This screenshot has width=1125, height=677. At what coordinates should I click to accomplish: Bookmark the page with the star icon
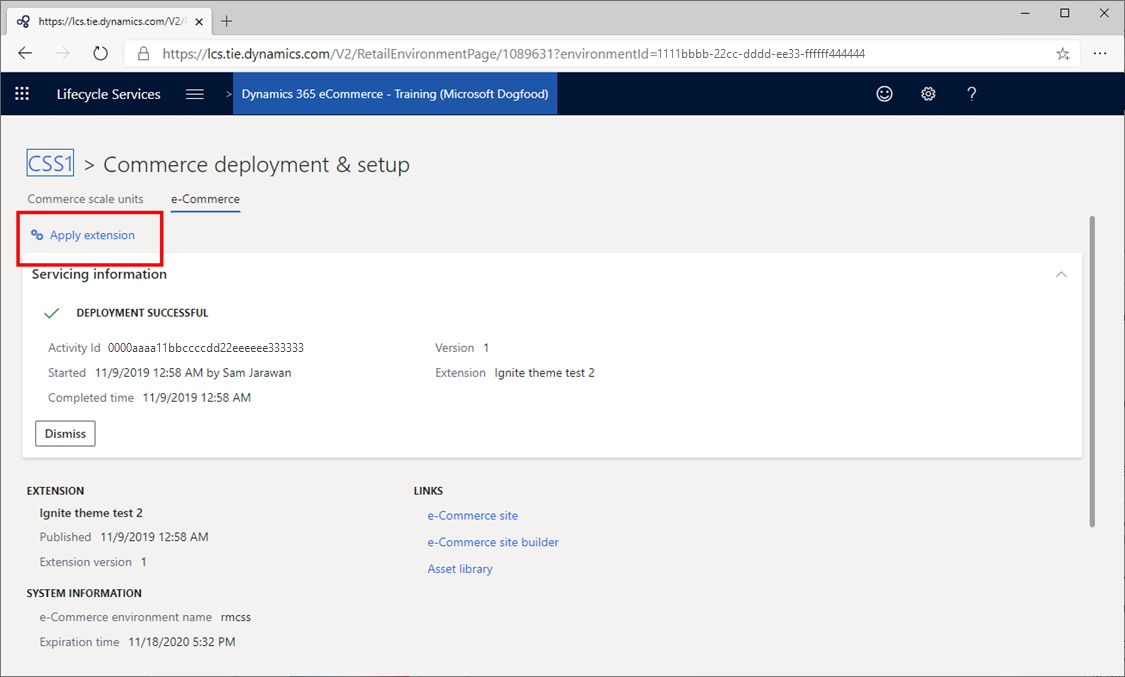tap(1063, 53)
